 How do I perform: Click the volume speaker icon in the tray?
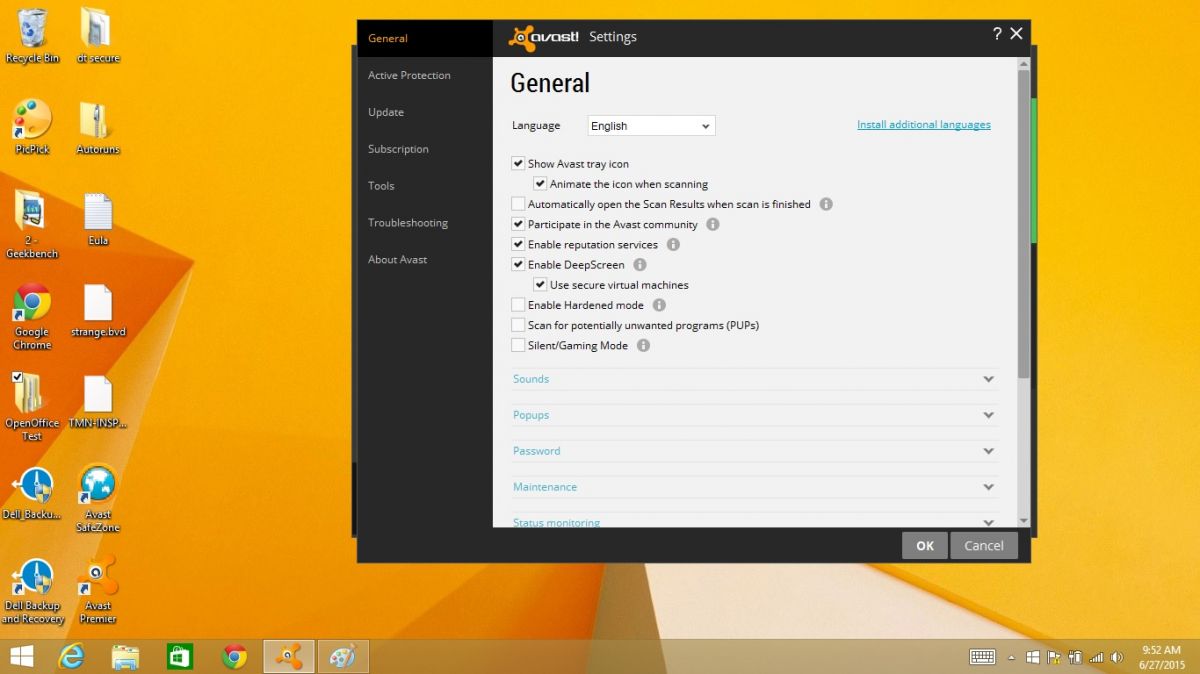1116,658
